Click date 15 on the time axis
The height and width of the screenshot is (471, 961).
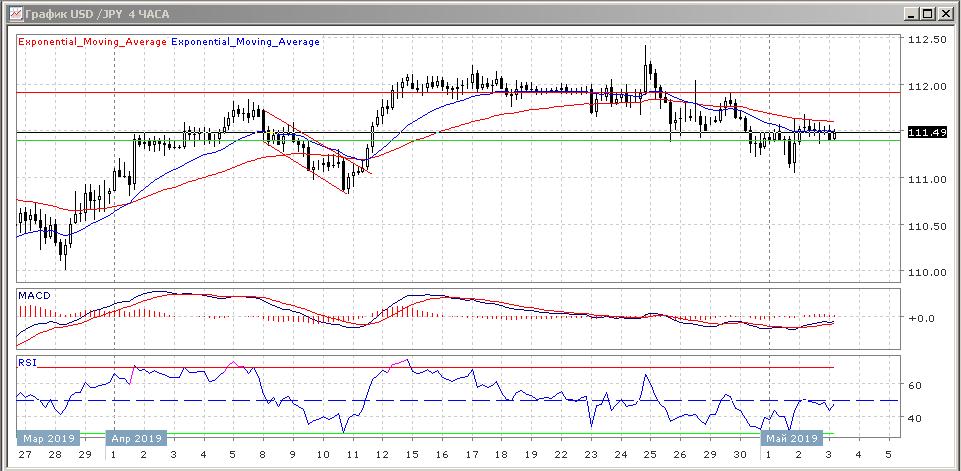[x=410, y=453]
